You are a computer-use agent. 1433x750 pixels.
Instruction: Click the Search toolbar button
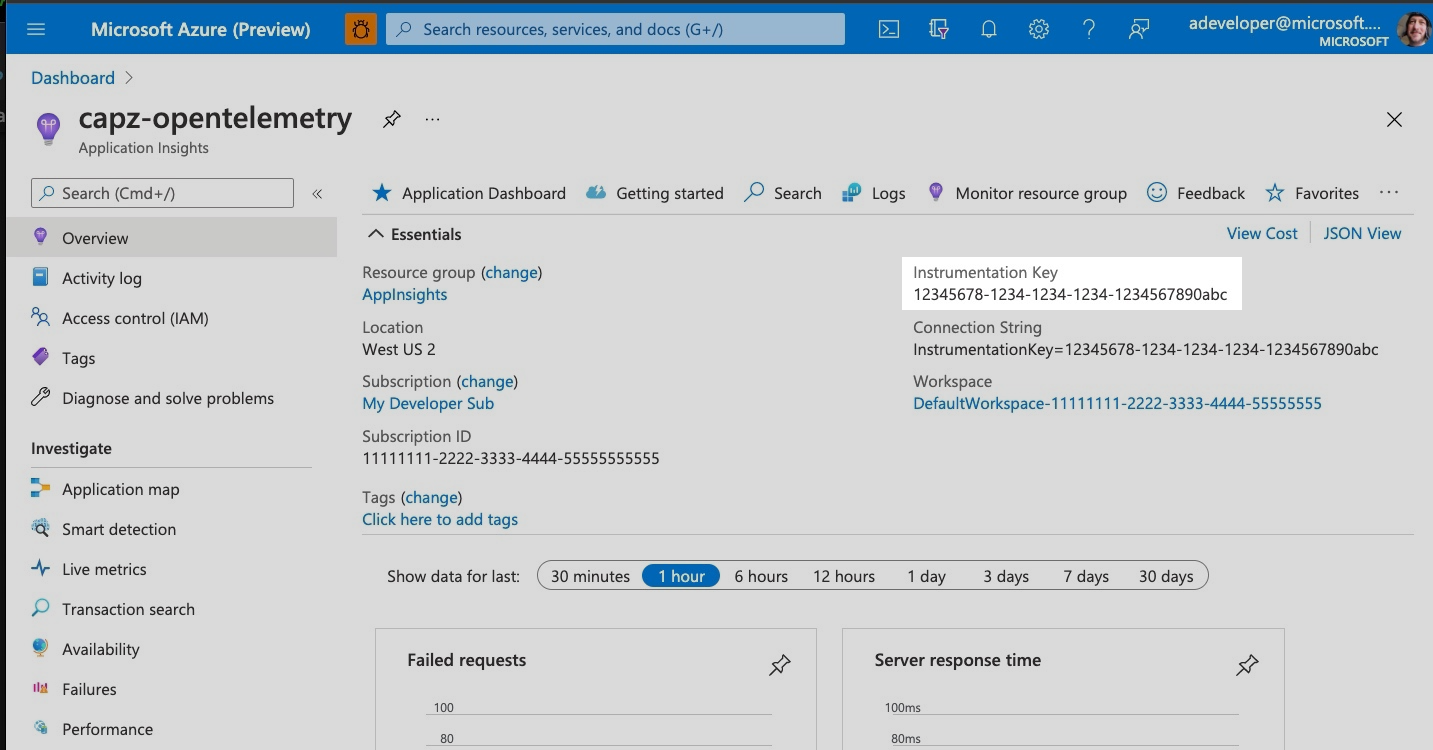pyautogui.click(x=783, y=193)
